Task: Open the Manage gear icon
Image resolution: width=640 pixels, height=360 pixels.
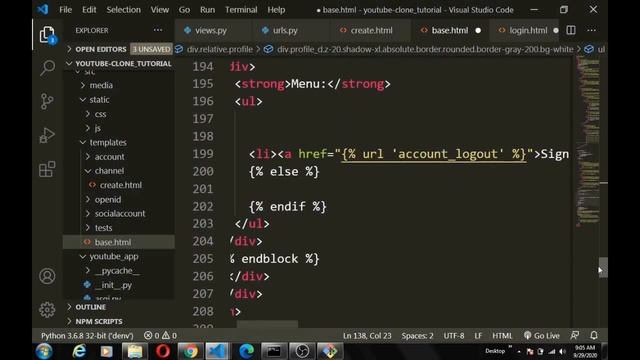Action: click(47, 310)
